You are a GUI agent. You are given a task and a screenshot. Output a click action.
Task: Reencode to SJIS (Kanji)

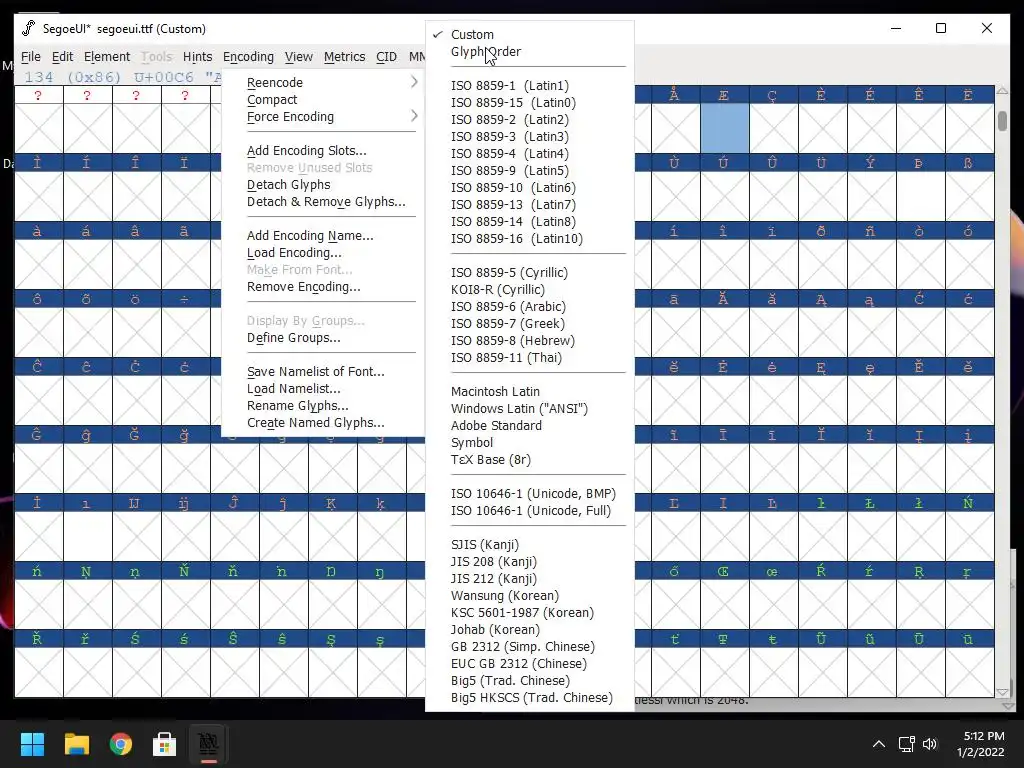pyautogui.click(x=485, y=544)
